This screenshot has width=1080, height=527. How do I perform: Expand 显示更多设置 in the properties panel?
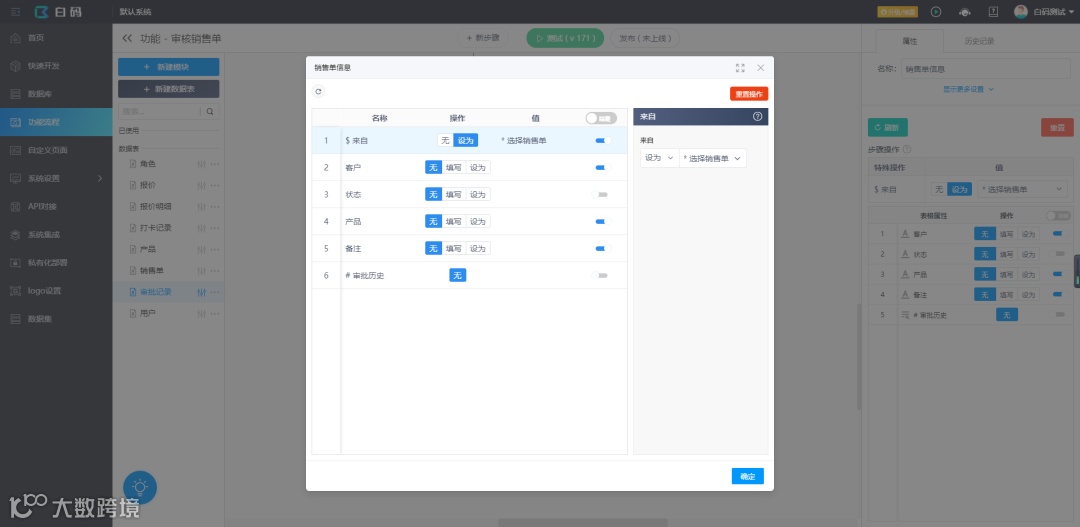coord(968,89)
